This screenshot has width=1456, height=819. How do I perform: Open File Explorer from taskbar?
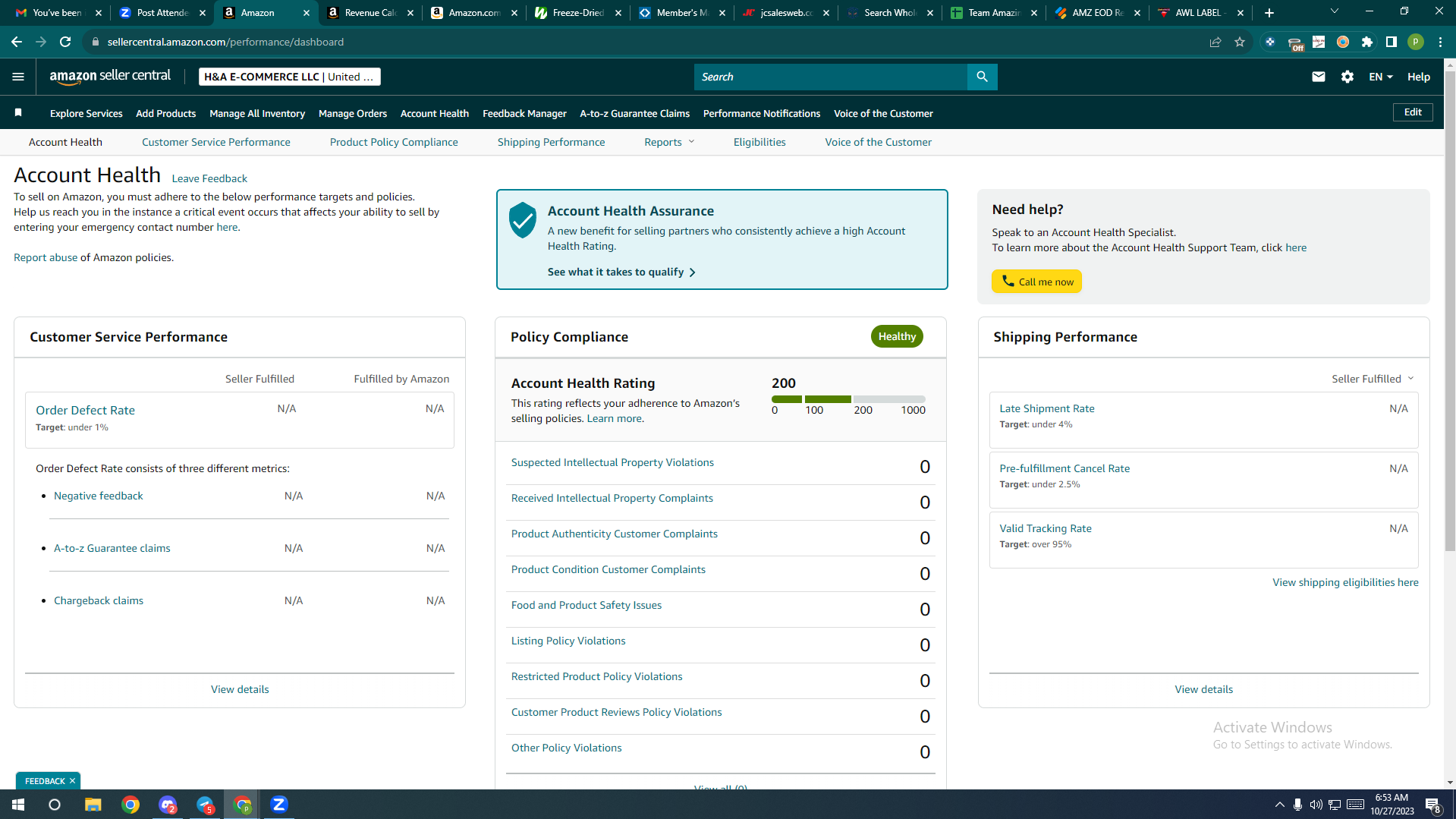point(93,805)
